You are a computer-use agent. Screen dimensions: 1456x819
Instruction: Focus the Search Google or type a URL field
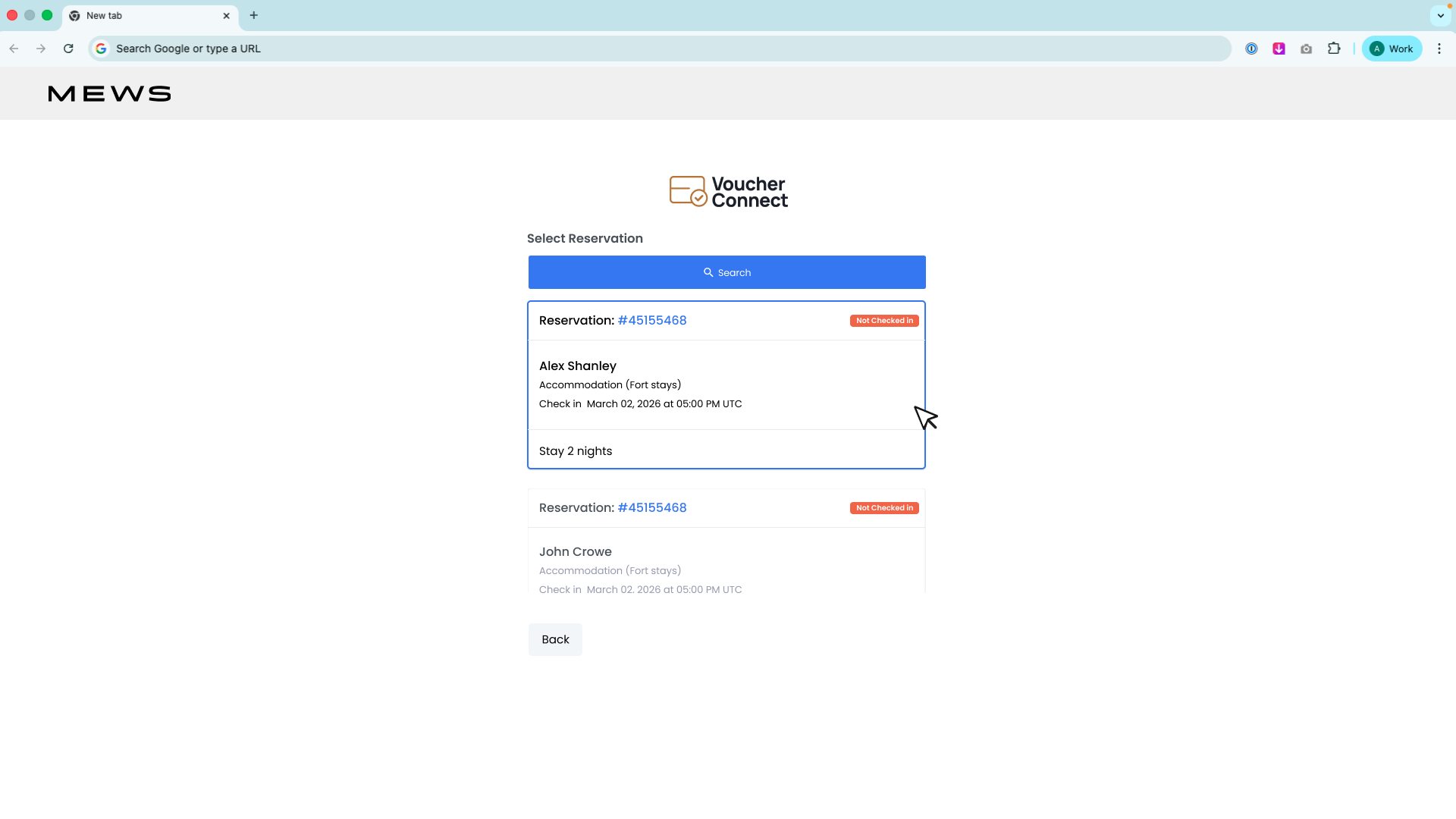coord(660,49)
